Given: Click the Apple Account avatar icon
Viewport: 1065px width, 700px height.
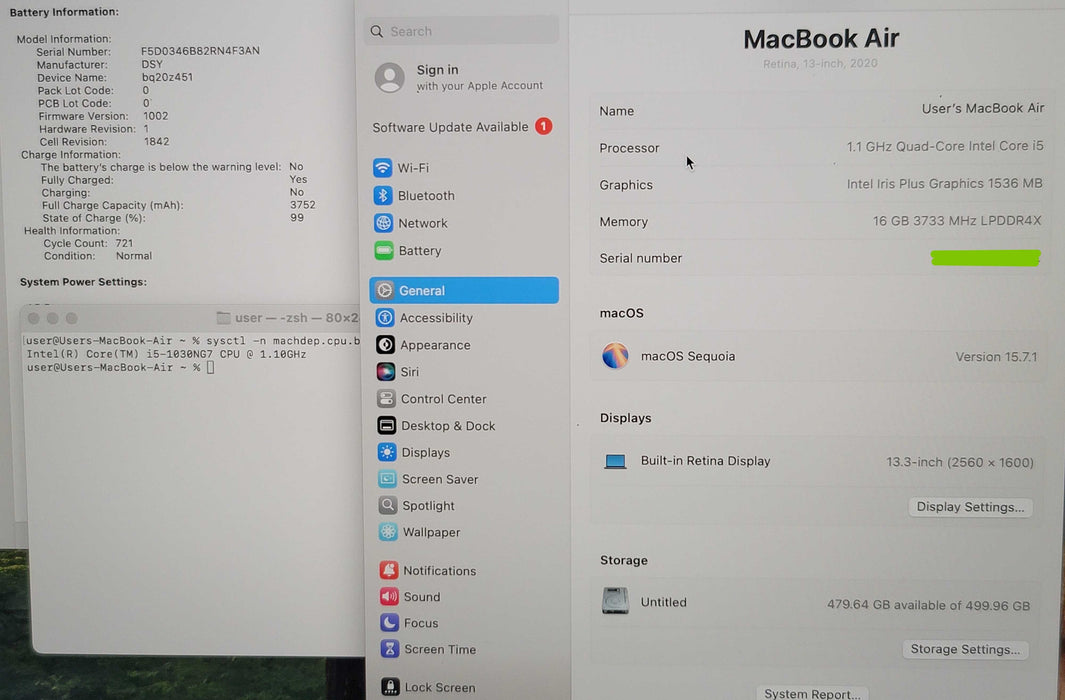Looking at the screenshot, I should [x=390, y=78].
